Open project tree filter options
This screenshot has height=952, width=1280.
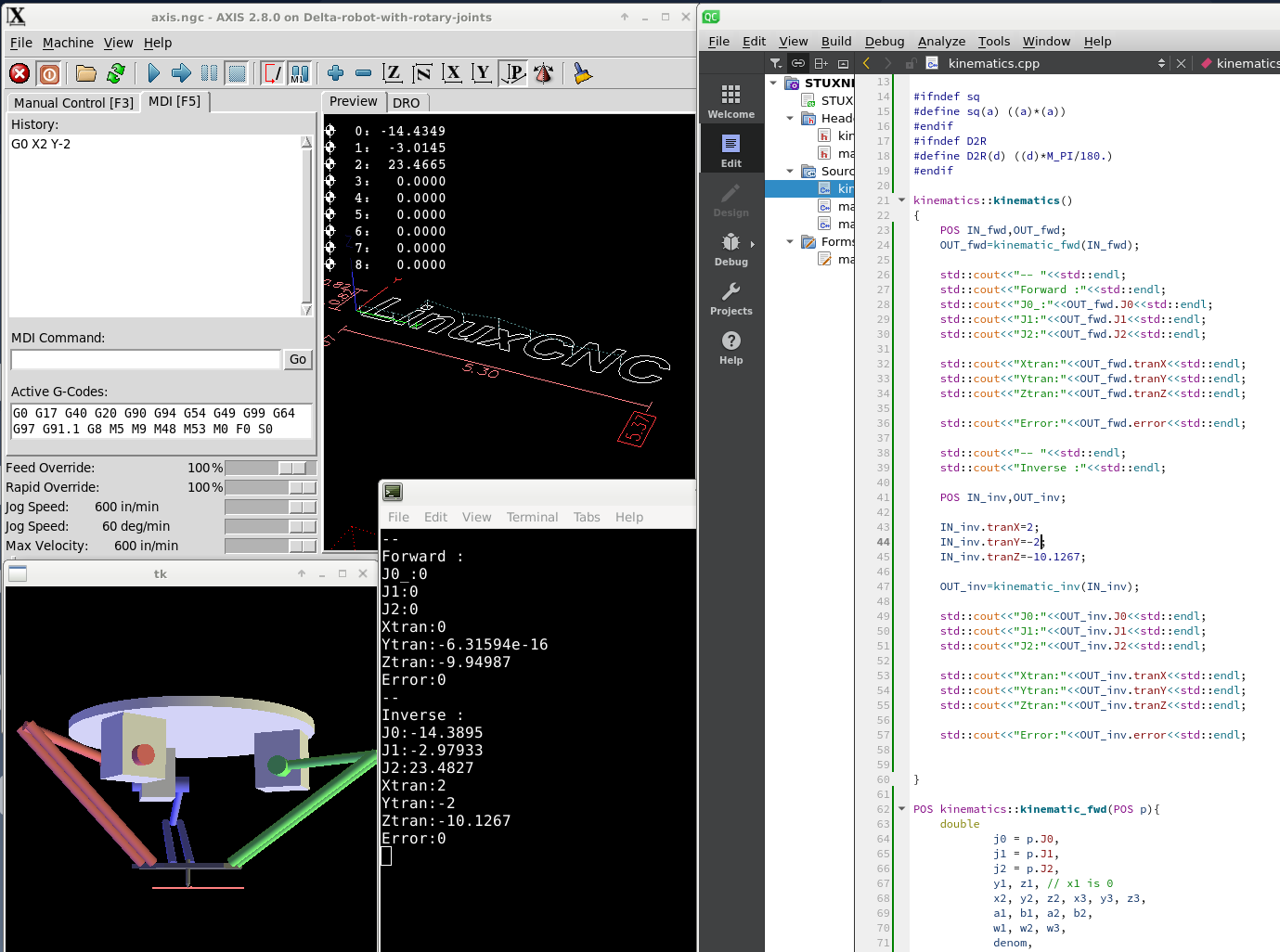tap(776, 63)
